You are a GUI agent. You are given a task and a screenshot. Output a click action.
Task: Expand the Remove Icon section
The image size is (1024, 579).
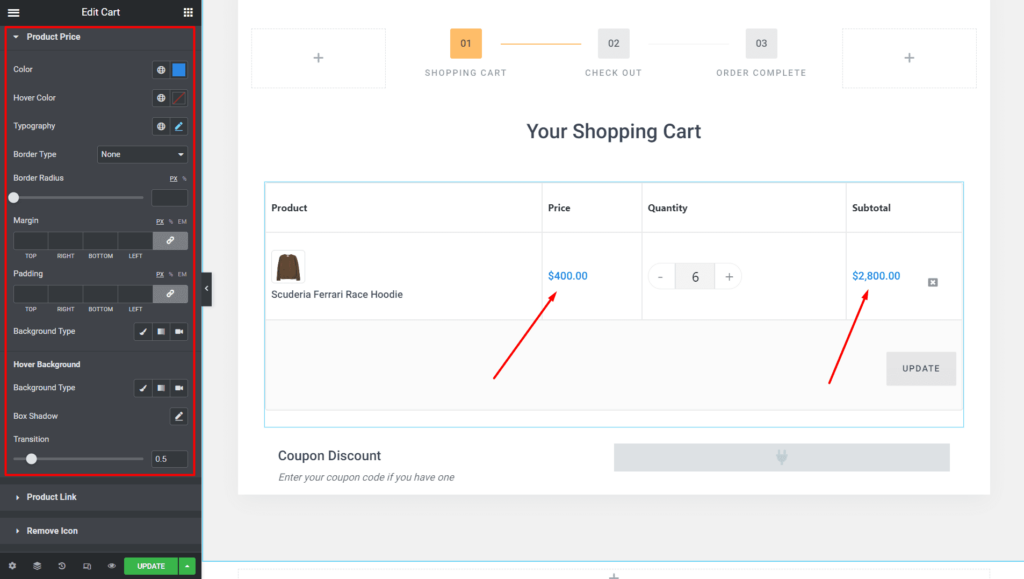click(51, 531)
